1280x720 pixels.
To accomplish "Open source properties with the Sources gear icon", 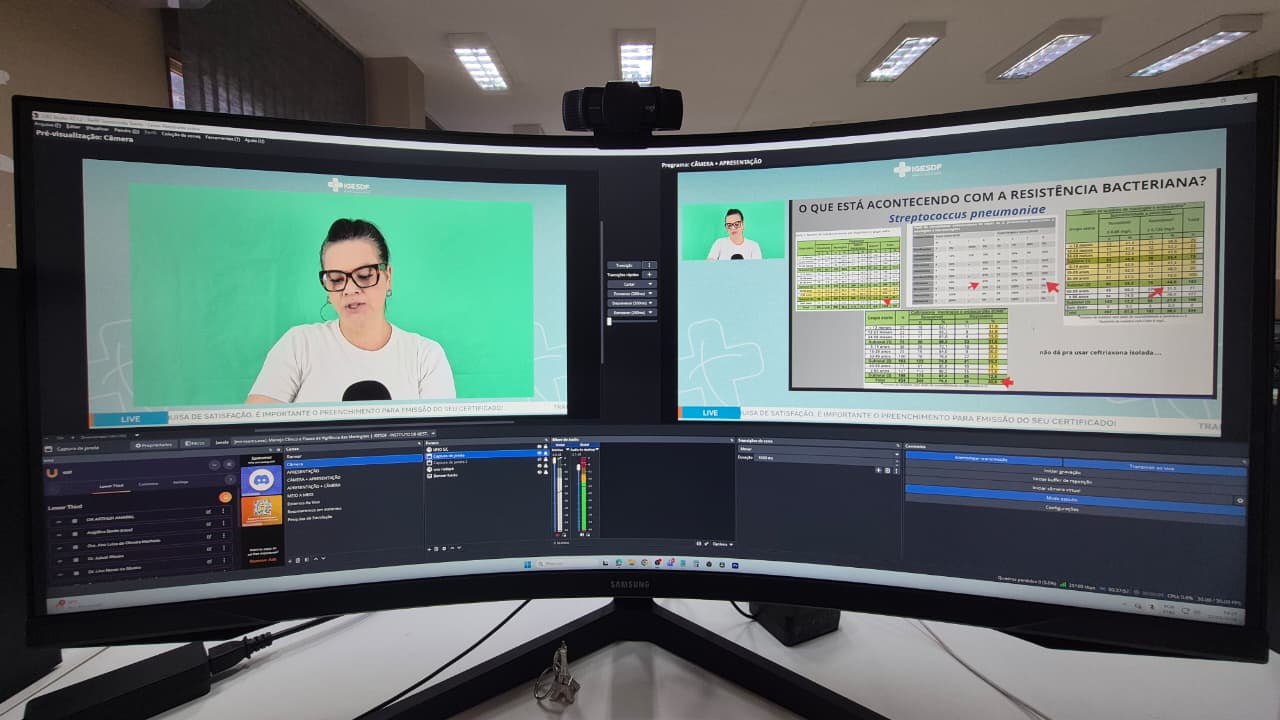I will point(445,548).
